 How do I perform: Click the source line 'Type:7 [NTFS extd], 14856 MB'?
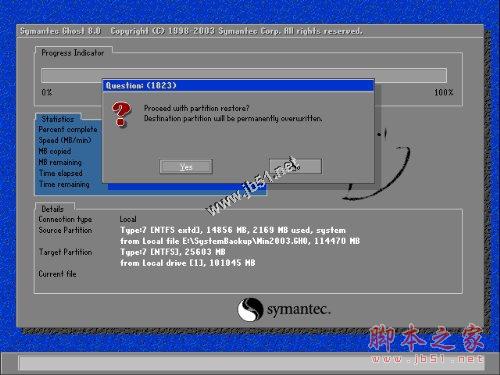pos(233,230)
